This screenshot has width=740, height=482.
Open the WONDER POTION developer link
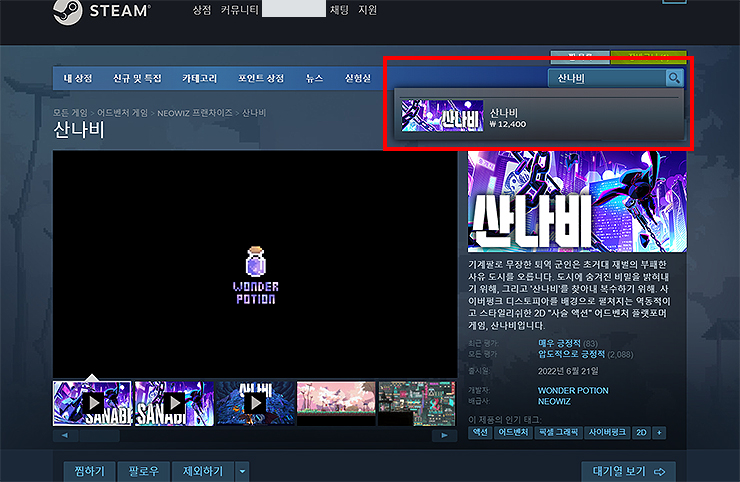point(573,390)
